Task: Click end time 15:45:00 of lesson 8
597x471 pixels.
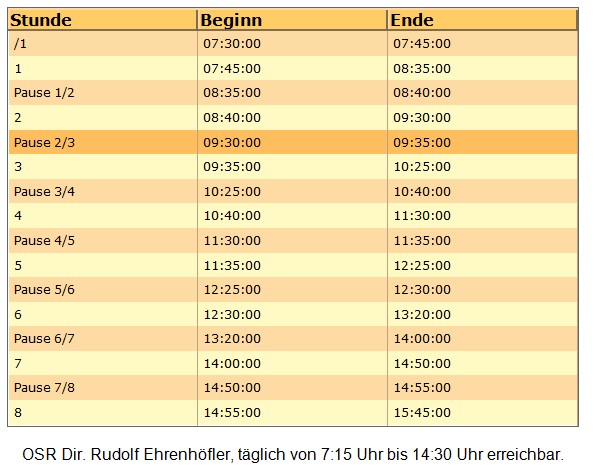Action: click(422, 413)
